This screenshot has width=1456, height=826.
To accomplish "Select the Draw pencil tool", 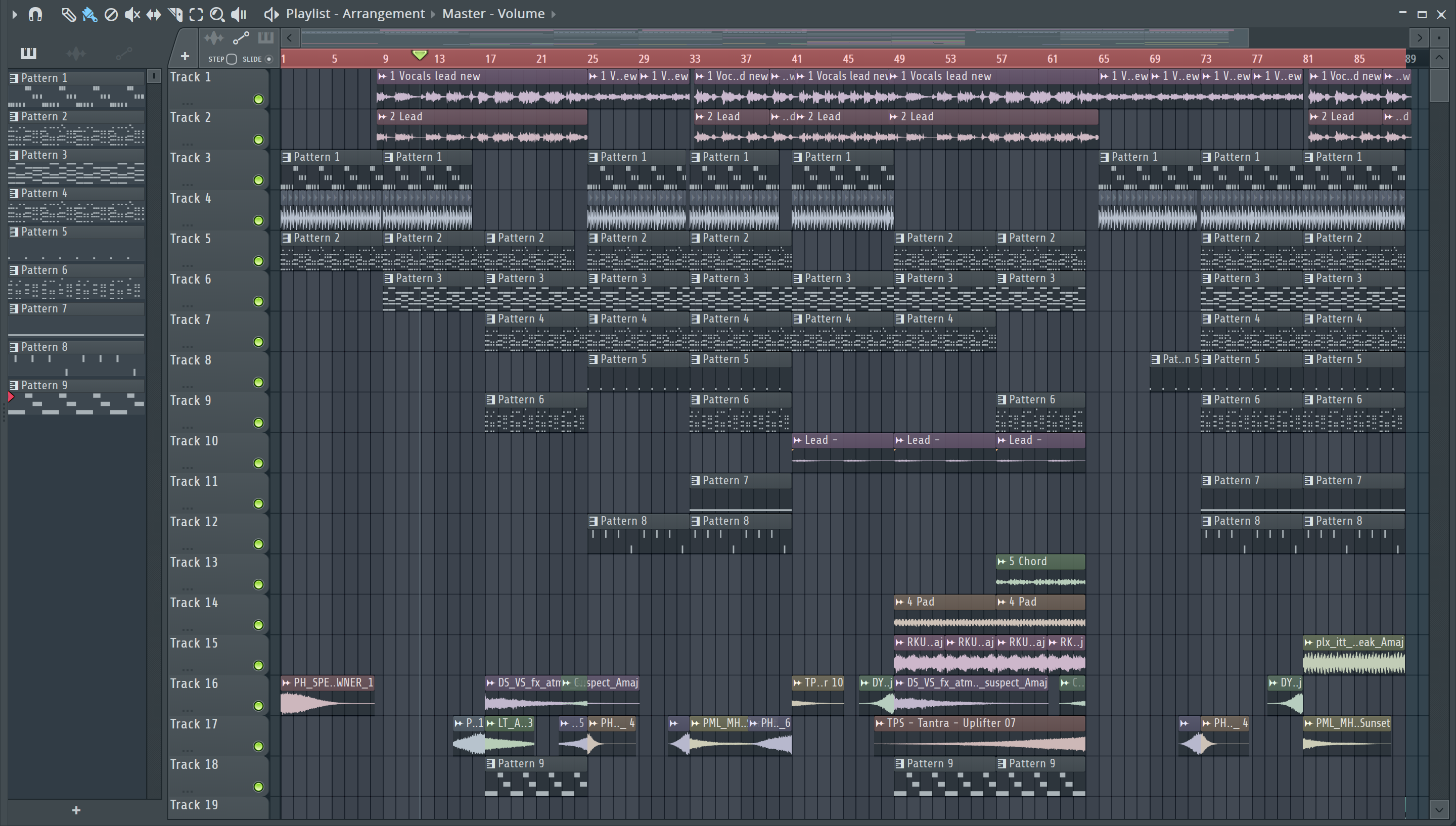I will pyautogui.click(x=68, y=14).
